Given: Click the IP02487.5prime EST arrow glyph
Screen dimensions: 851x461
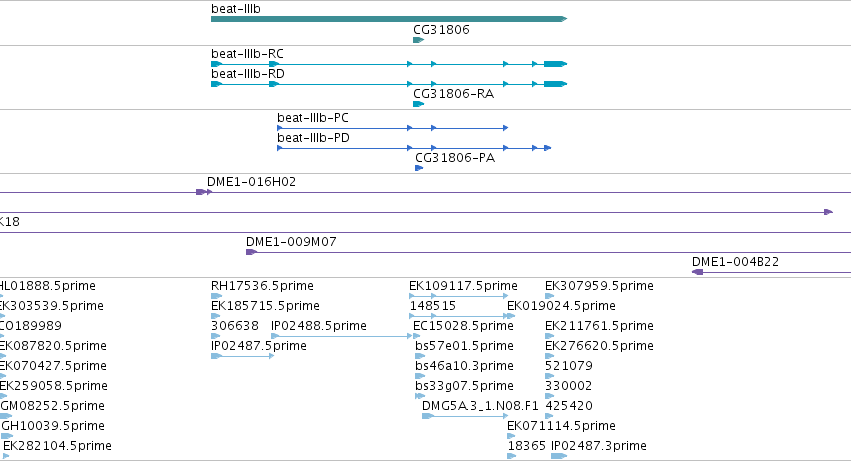Looking at the screenshot, I should (243, 356).
